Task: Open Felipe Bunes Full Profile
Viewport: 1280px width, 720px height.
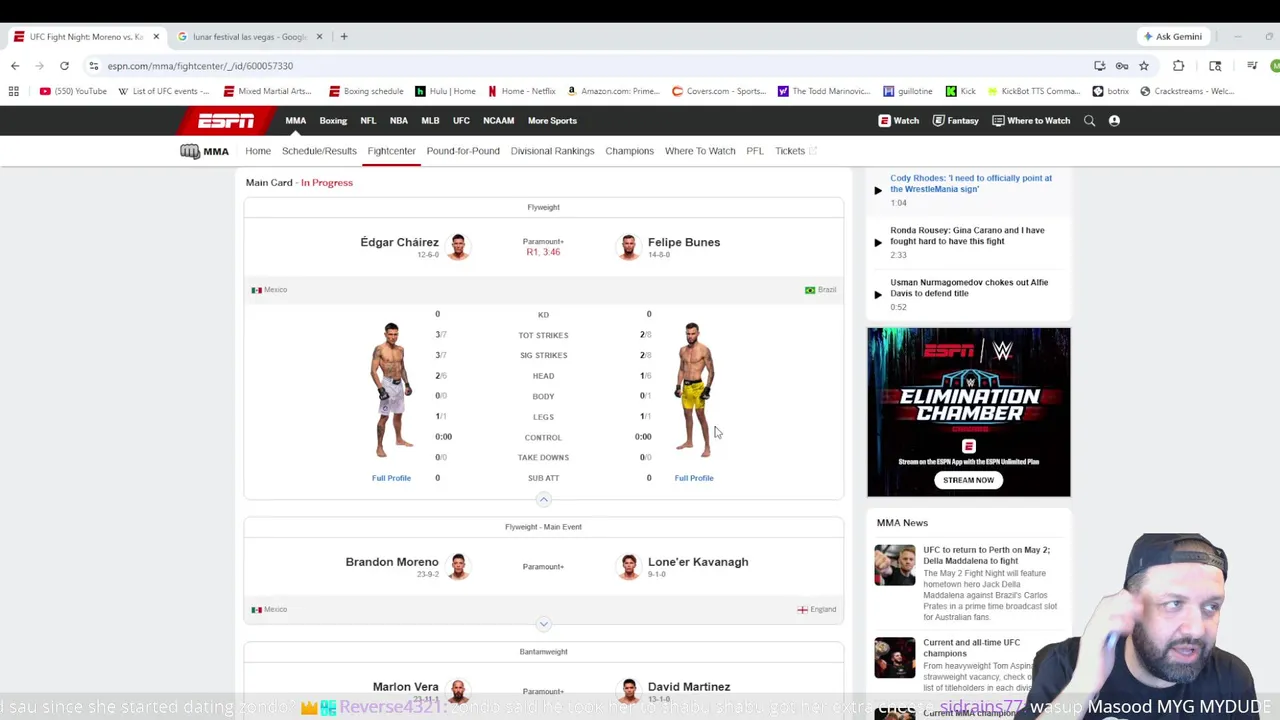Action: coord(694,478)
